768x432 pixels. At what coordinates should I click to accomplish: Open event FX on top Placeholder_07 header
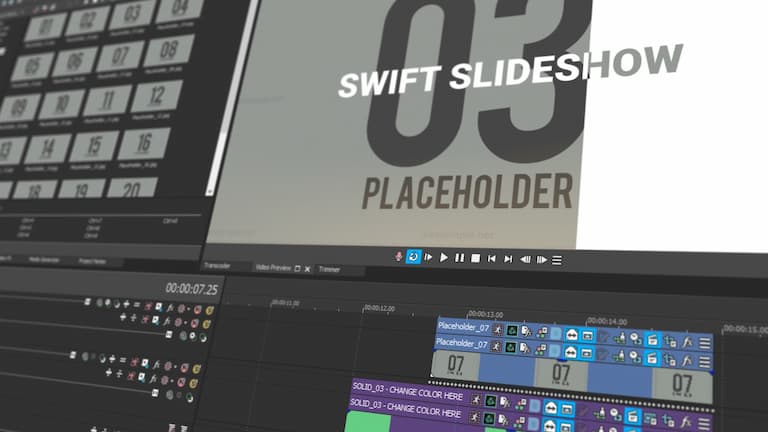[688, 342]
